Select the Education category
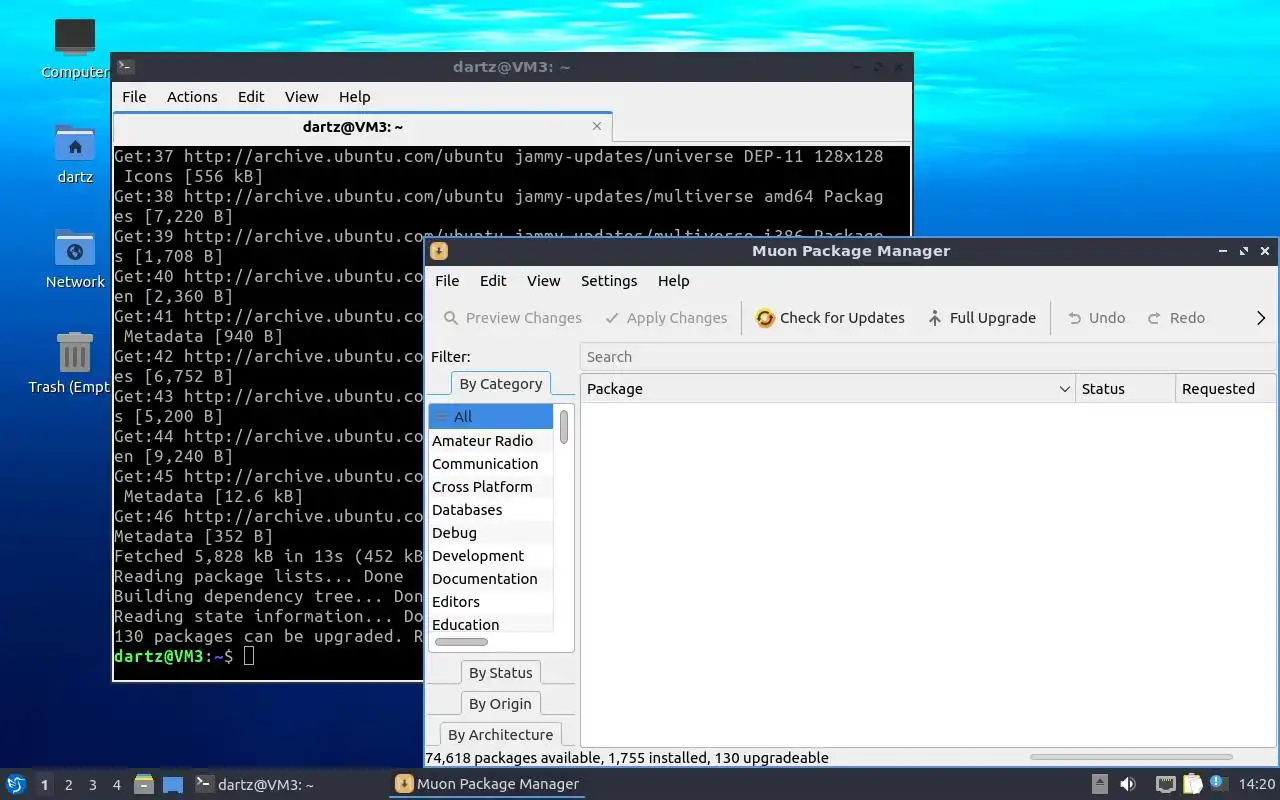The image size is (1280, 800). click(x=490, y=625)
